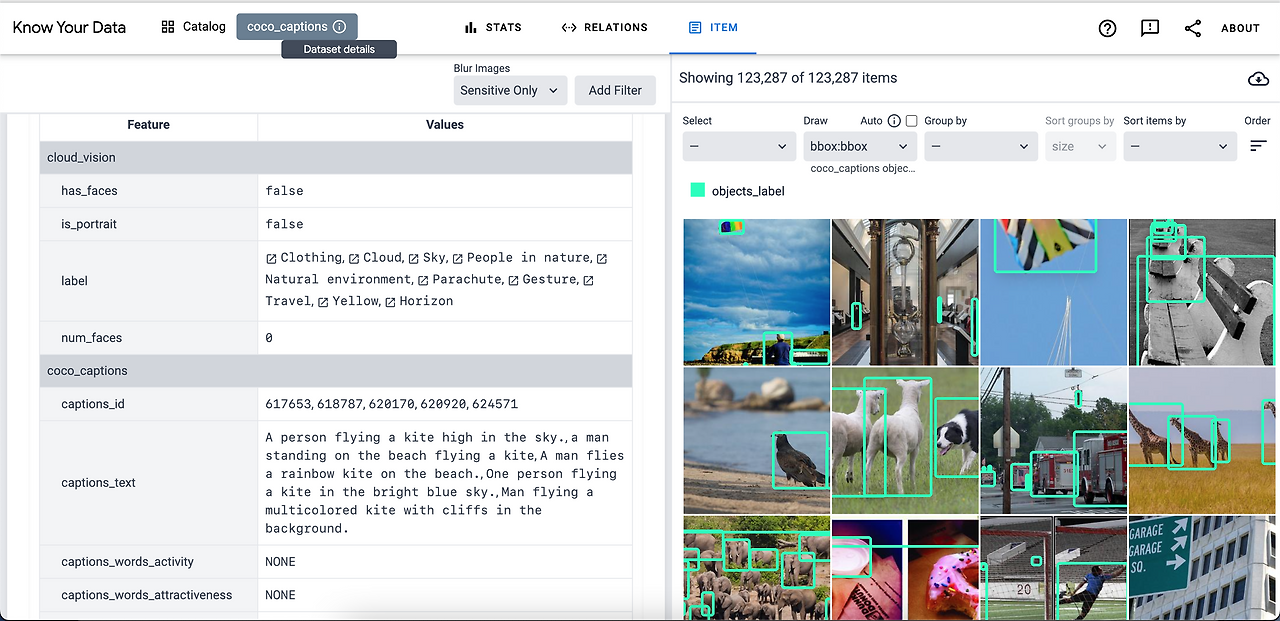Collapse the coco_captions section header
The image size is (1280, 621).
pos(336,371)
